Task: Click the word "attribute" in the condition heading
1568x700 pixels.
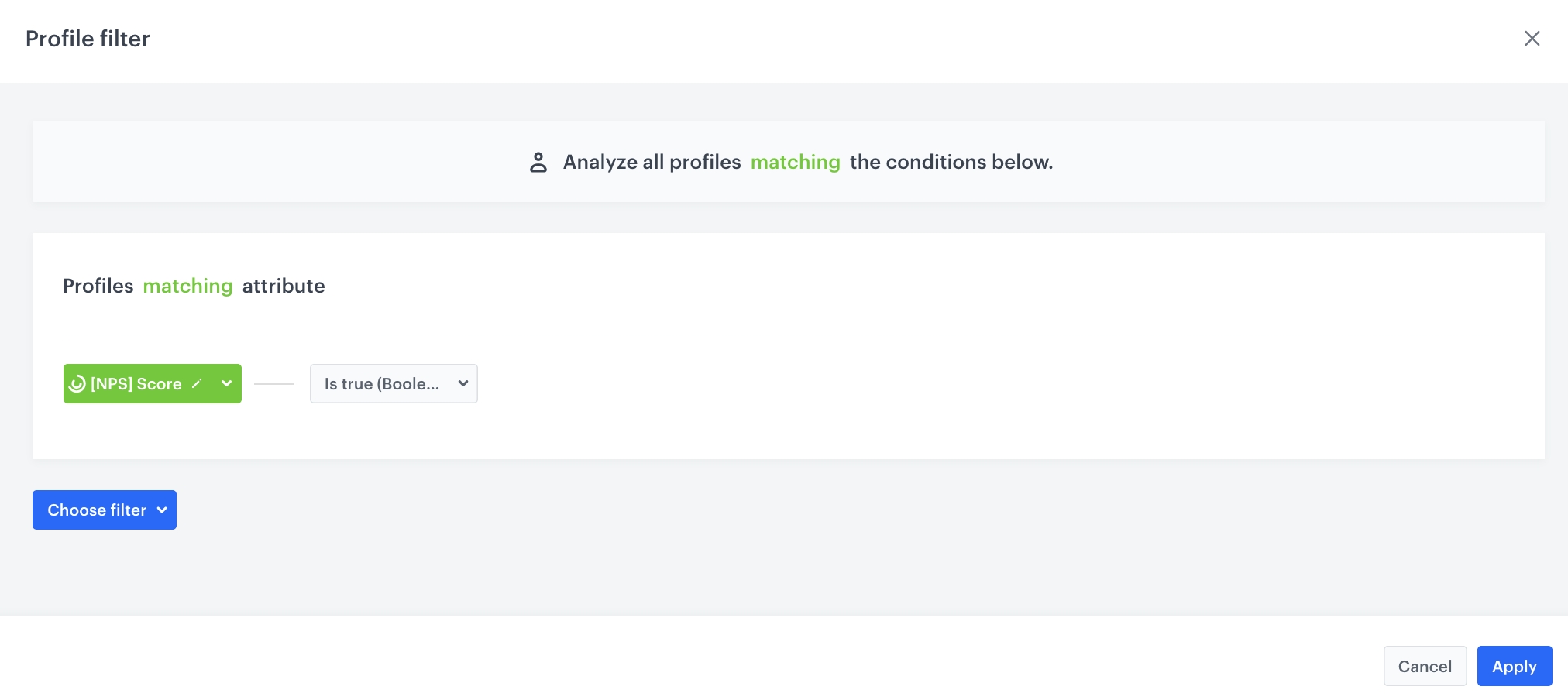Action: click(284, 286)
